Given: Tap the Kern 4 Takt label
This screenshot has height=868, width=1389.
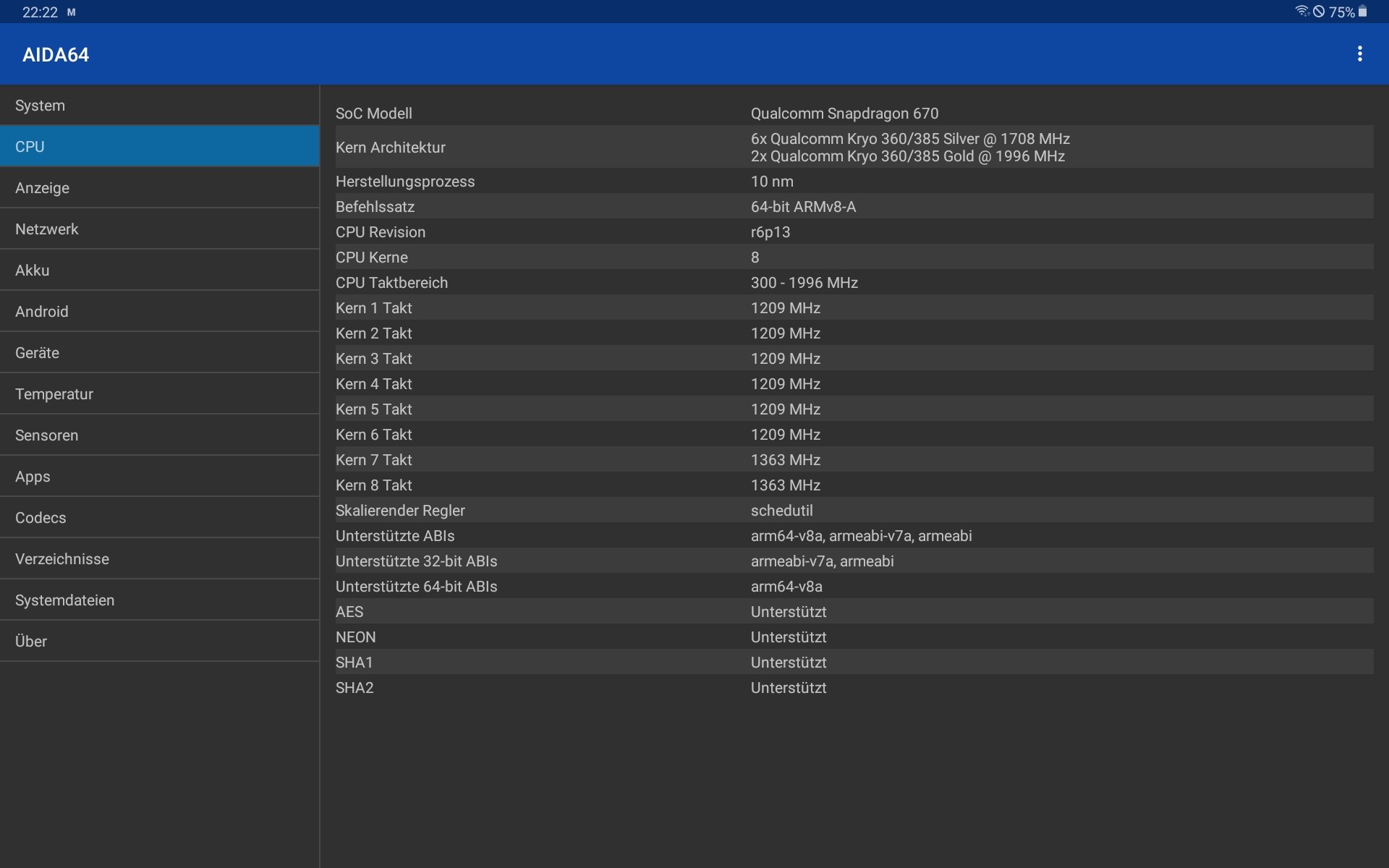Looking at the screenshot, I should (x=373, y=384).
